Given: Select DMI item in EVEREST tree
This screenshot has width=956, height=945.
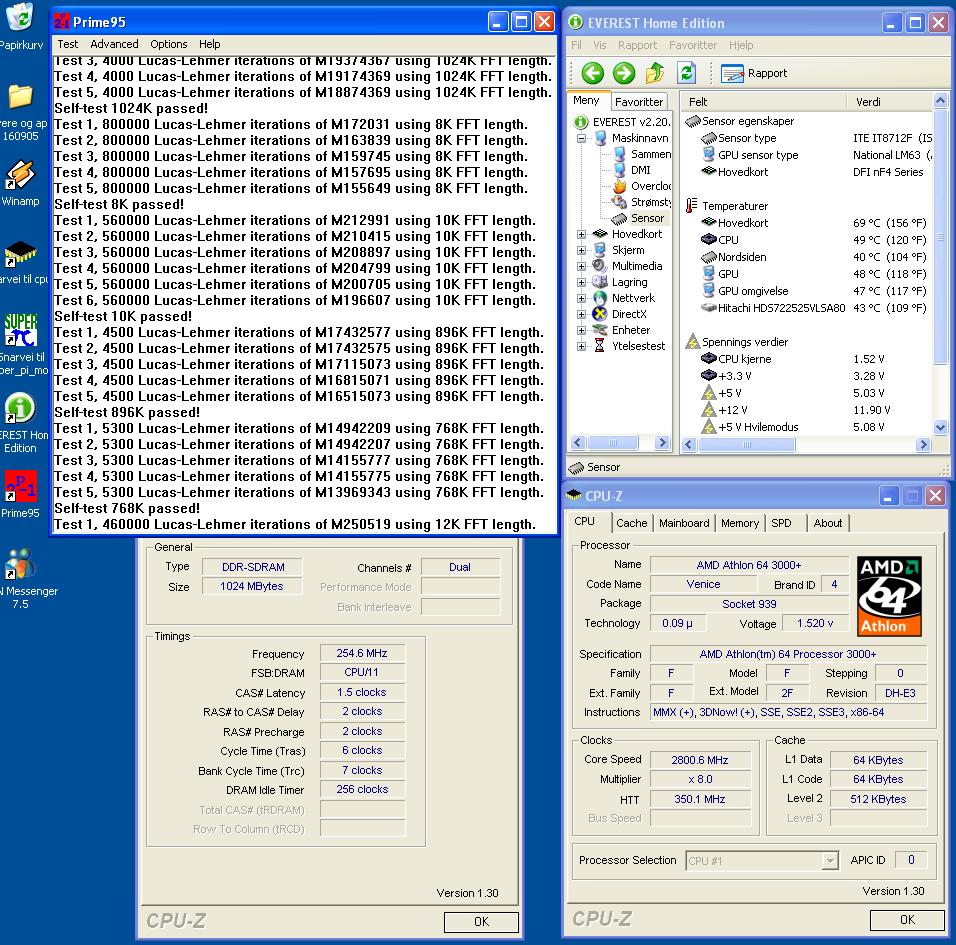Looking at the screenshot, I should point(632,170).
